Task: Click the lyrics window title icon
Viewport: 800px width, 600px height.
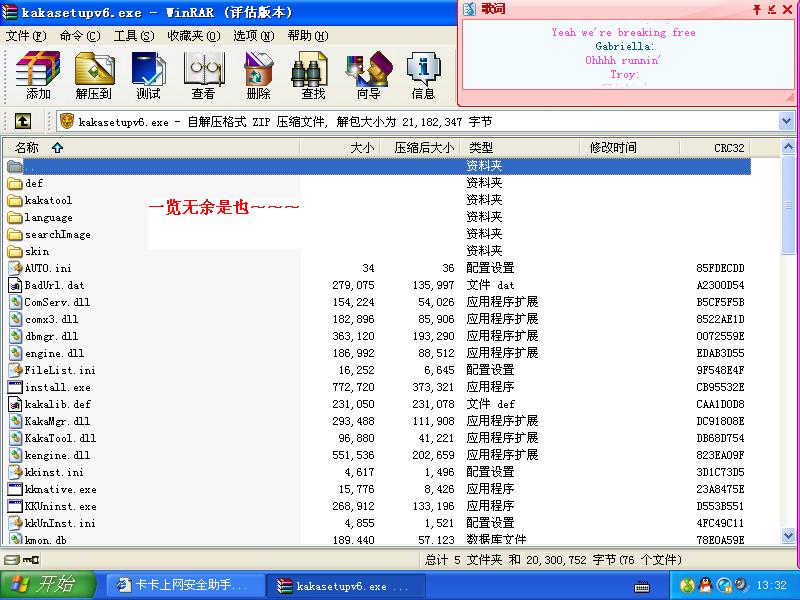Action: coord(469,9)
